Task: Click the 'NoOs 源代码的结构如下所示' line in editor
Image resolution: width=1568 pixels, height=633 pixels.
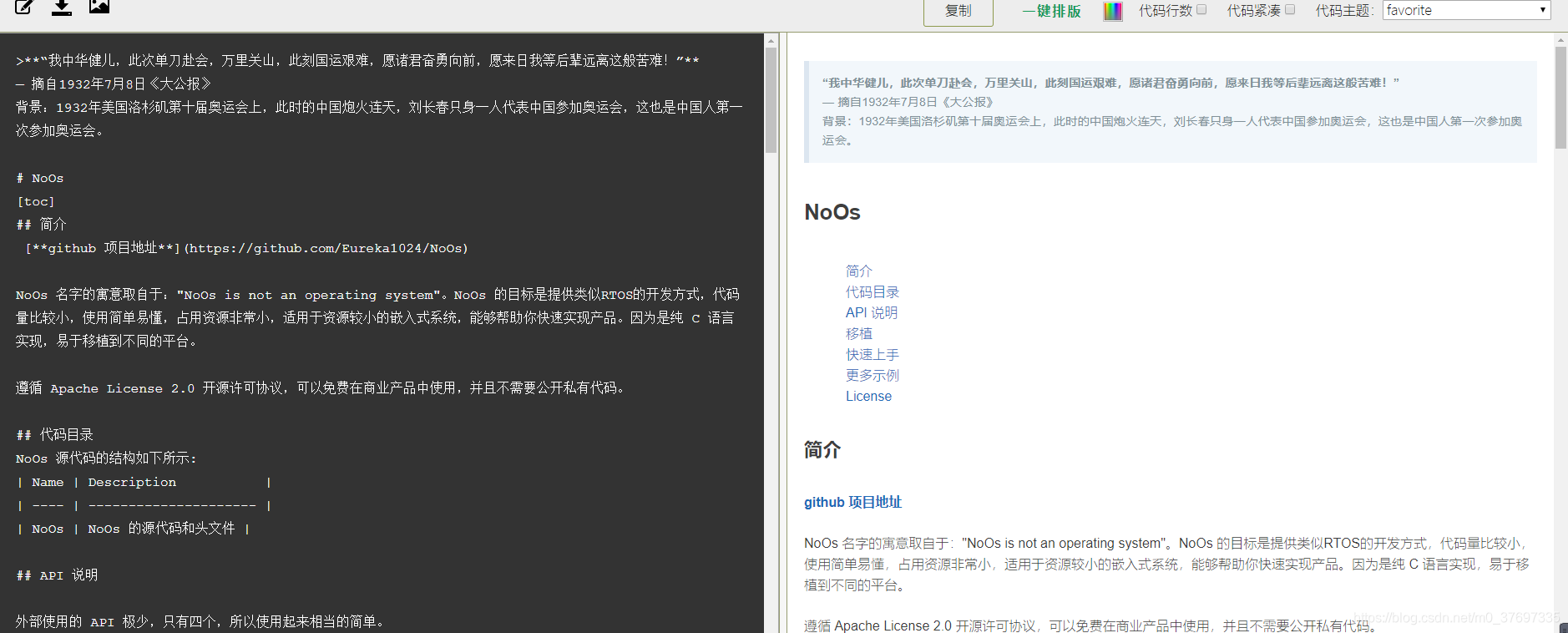Action: pyautogui.click(x=106, y=458)
